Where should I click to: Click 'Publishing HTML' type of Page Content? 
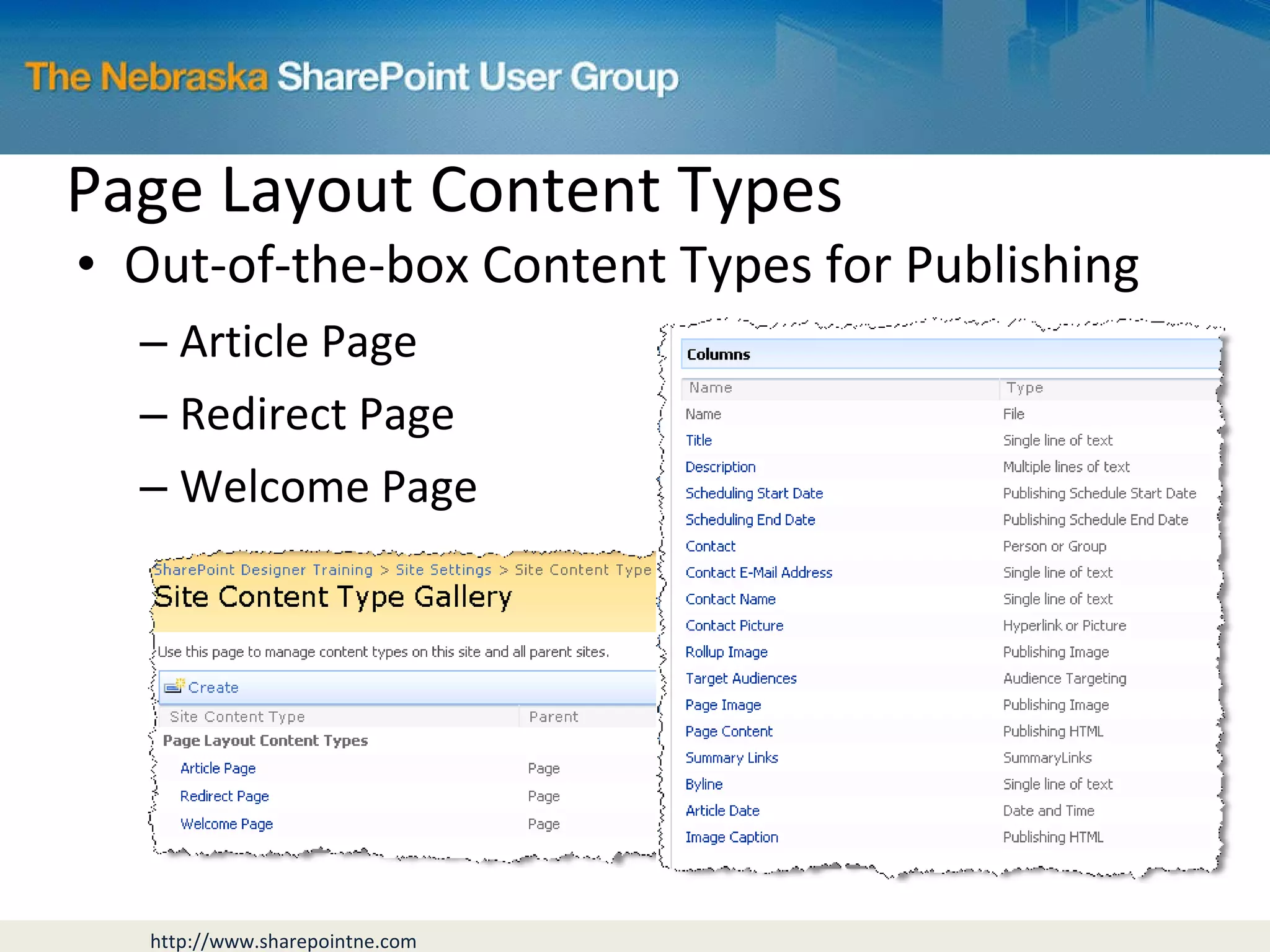[1053, 731]
